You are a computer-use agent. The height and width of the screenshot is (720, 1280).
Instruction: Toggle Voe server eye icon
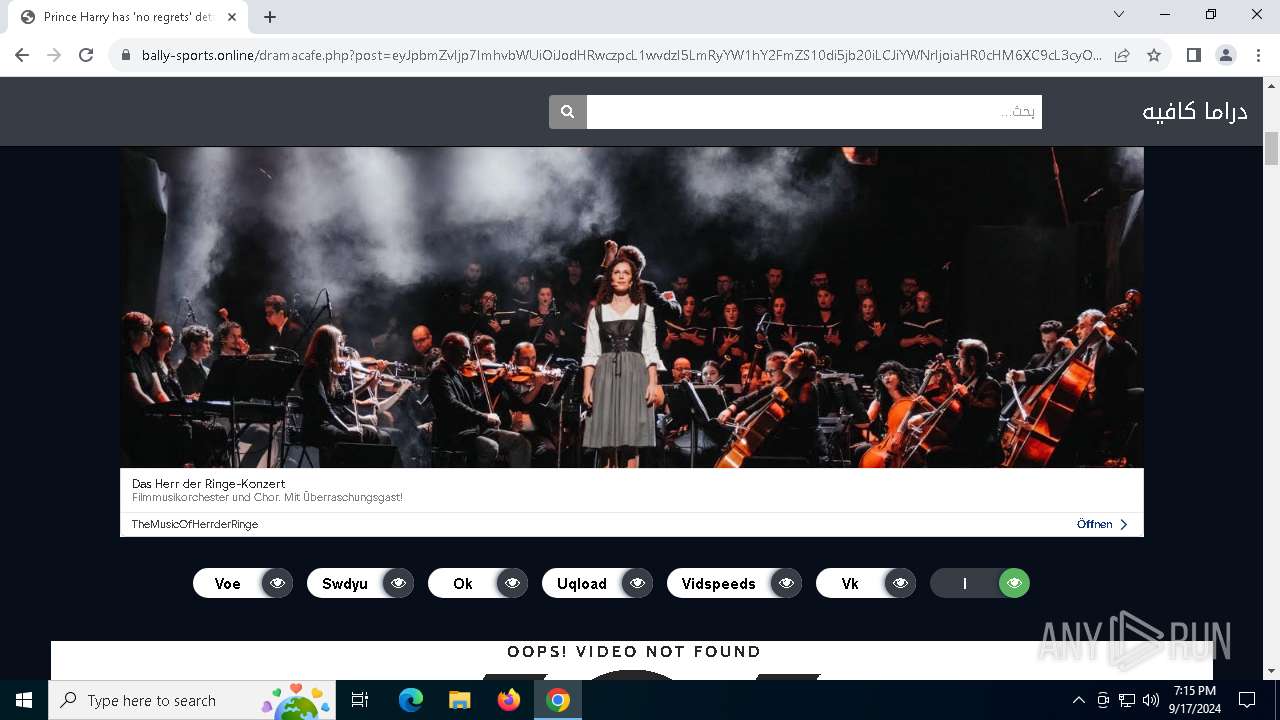point(277,583)
